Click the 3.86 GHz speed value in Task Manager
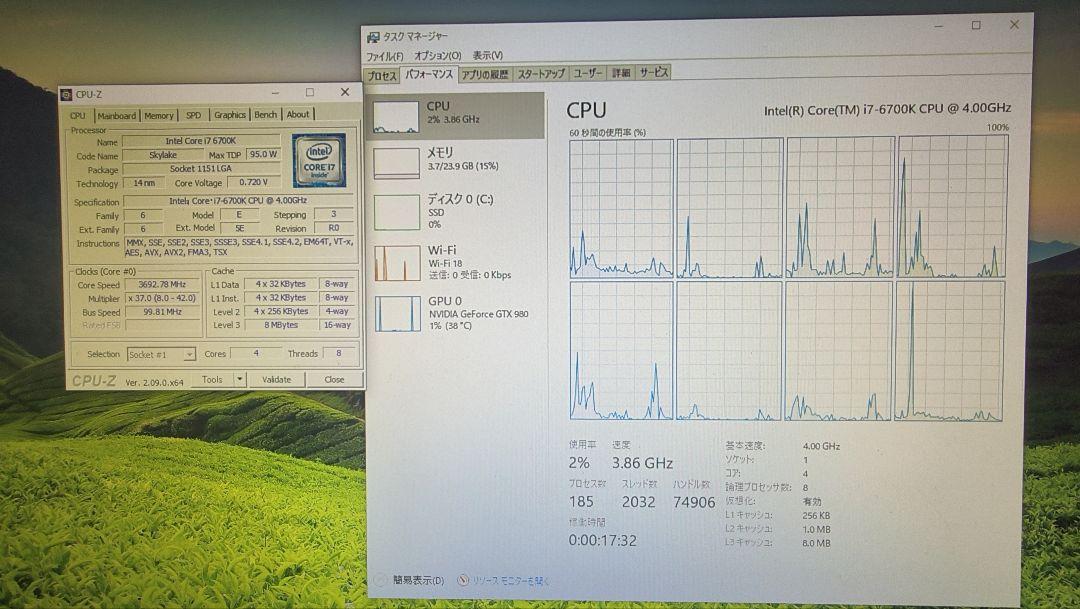Viewport: 1080px width, 609px height. pyautogui.click(x=642, y=464)
